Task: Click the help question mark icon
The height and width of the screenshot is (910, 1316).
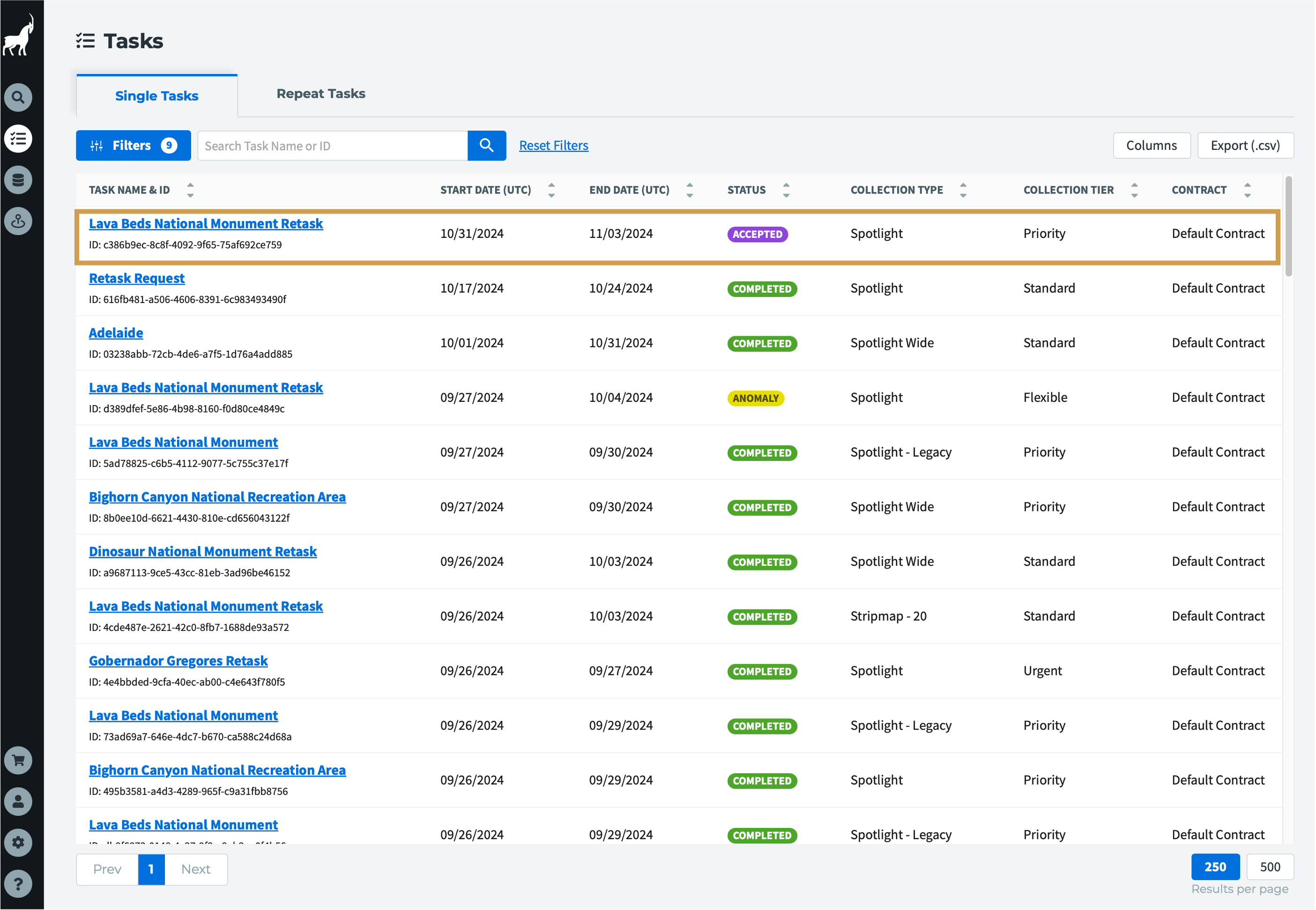Action: click(x=18, y=884)
